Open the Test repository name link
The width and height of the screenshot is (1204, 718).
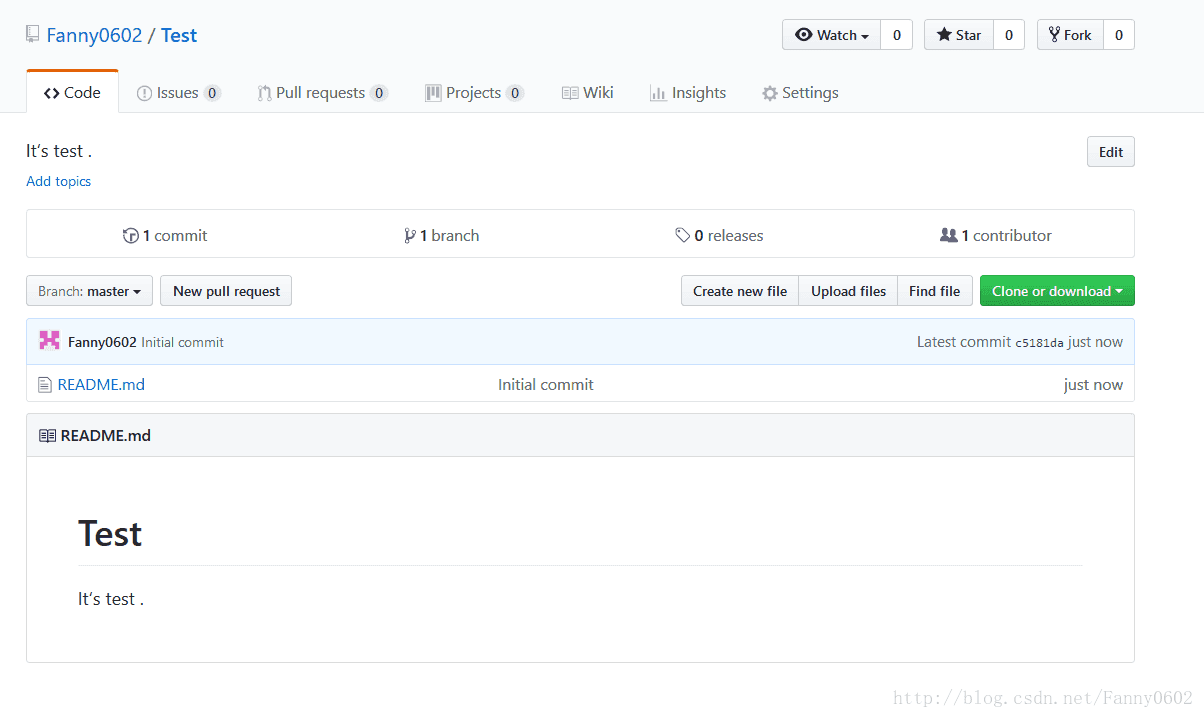coord(179,35)
